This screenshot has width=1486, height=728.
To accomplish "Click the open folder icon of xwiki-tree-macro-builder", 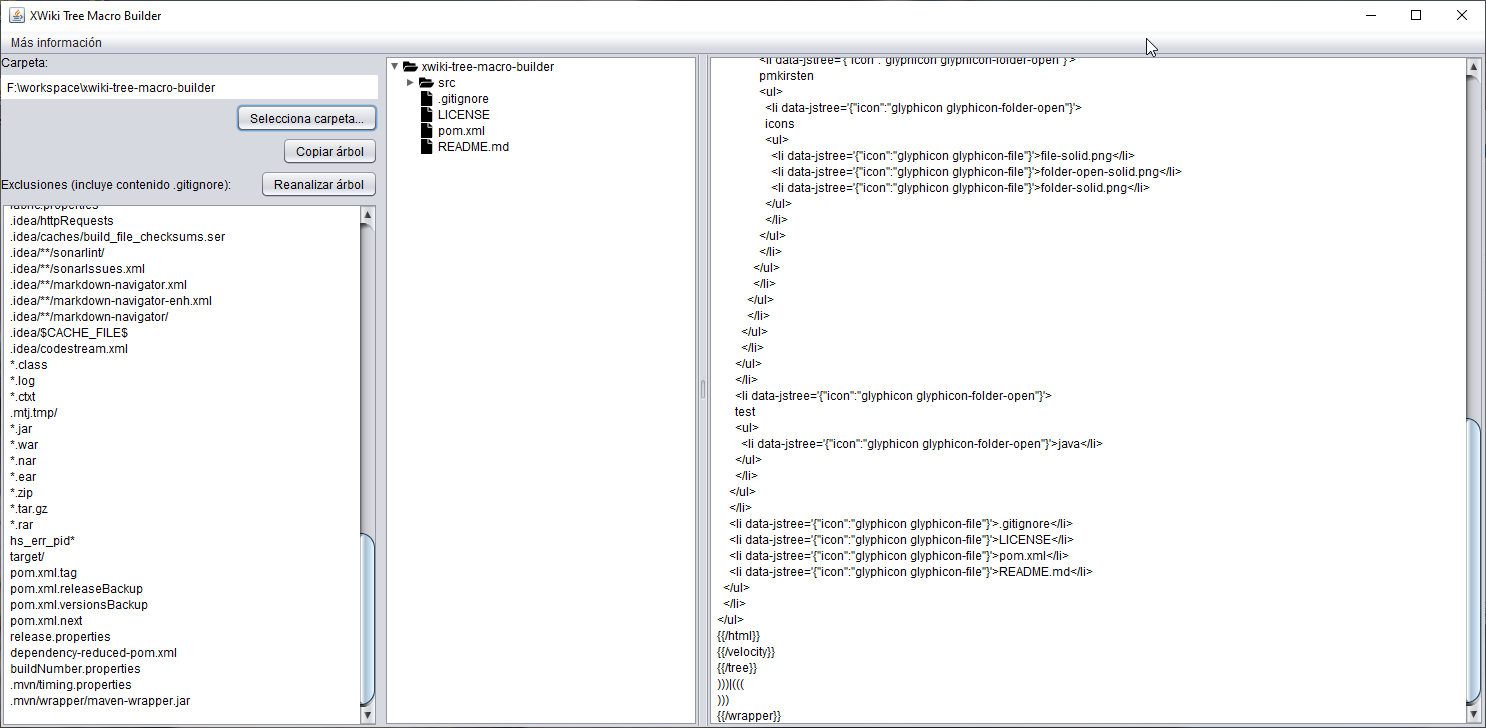I will click(410, 67).
